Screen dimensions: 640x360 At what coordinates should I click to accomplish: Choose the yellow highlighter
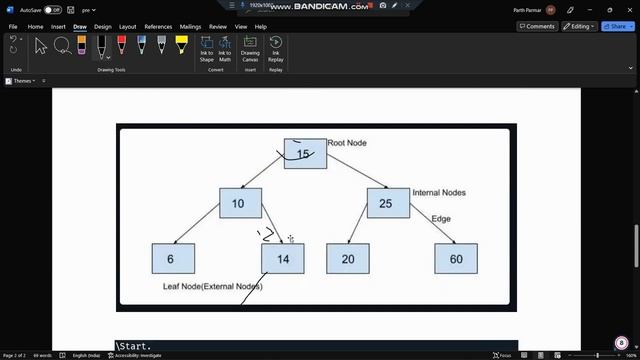(182, 45)
